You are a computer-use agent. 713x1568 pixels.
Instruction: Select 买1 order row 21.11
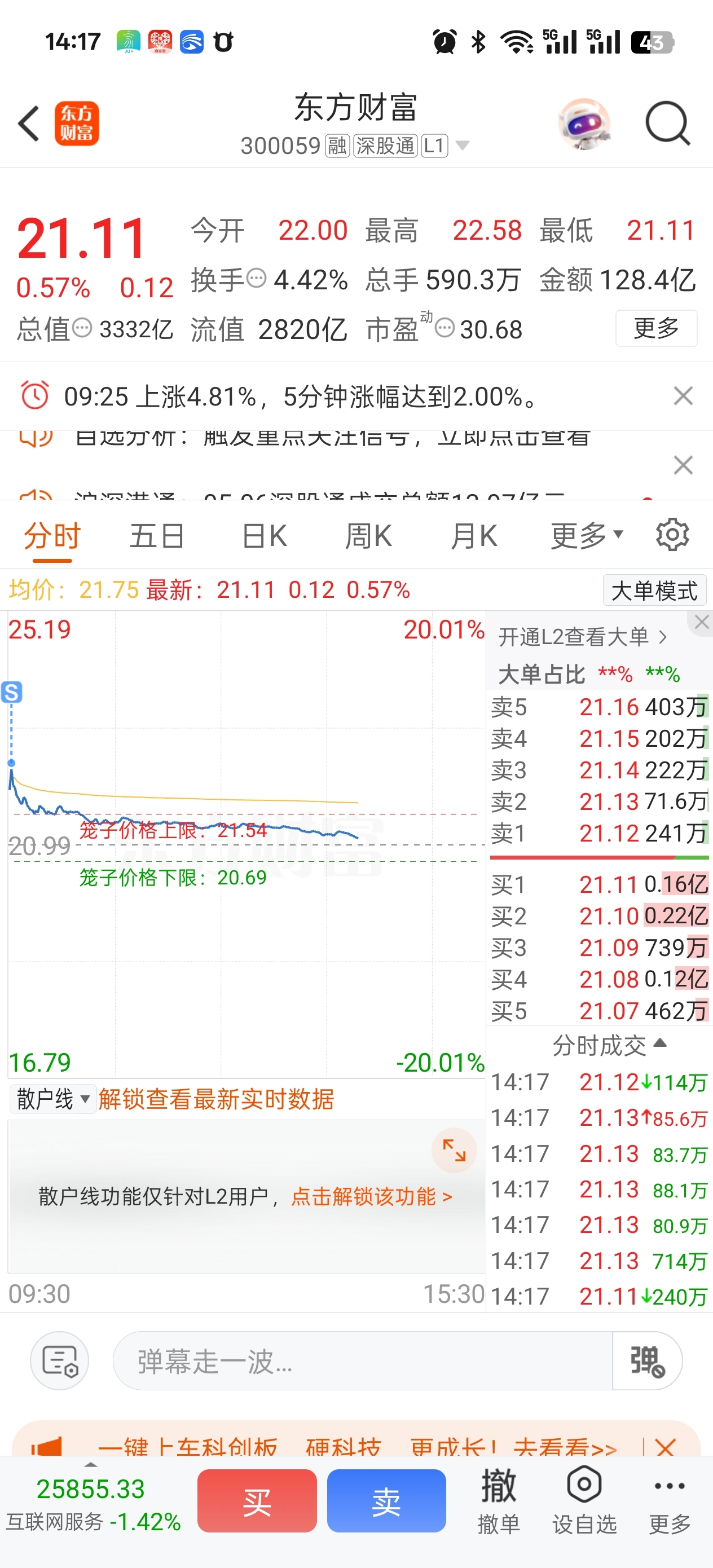(x=600, y=884)
